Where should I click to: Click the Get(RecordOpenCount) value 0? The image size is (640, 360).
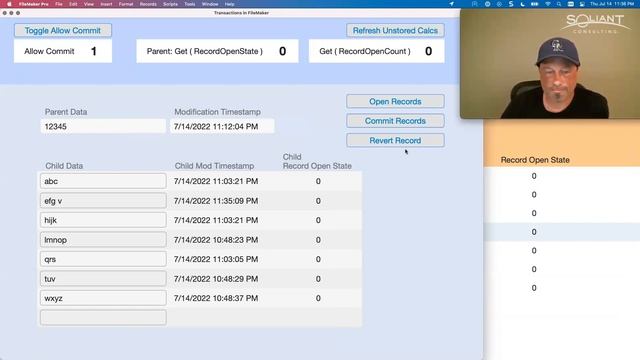click(428, 51)
